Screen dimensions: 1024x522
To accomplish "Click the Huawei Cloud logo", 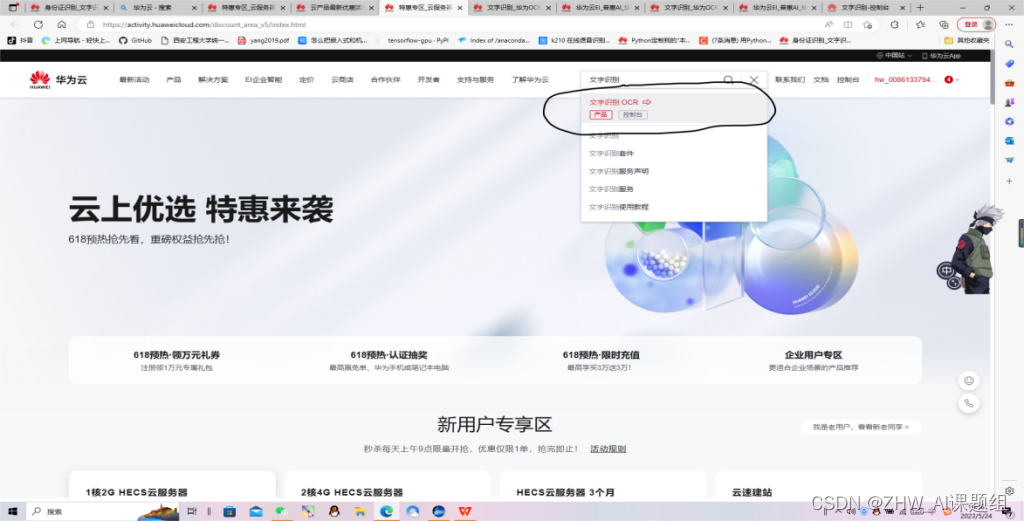I will [58, 80].
